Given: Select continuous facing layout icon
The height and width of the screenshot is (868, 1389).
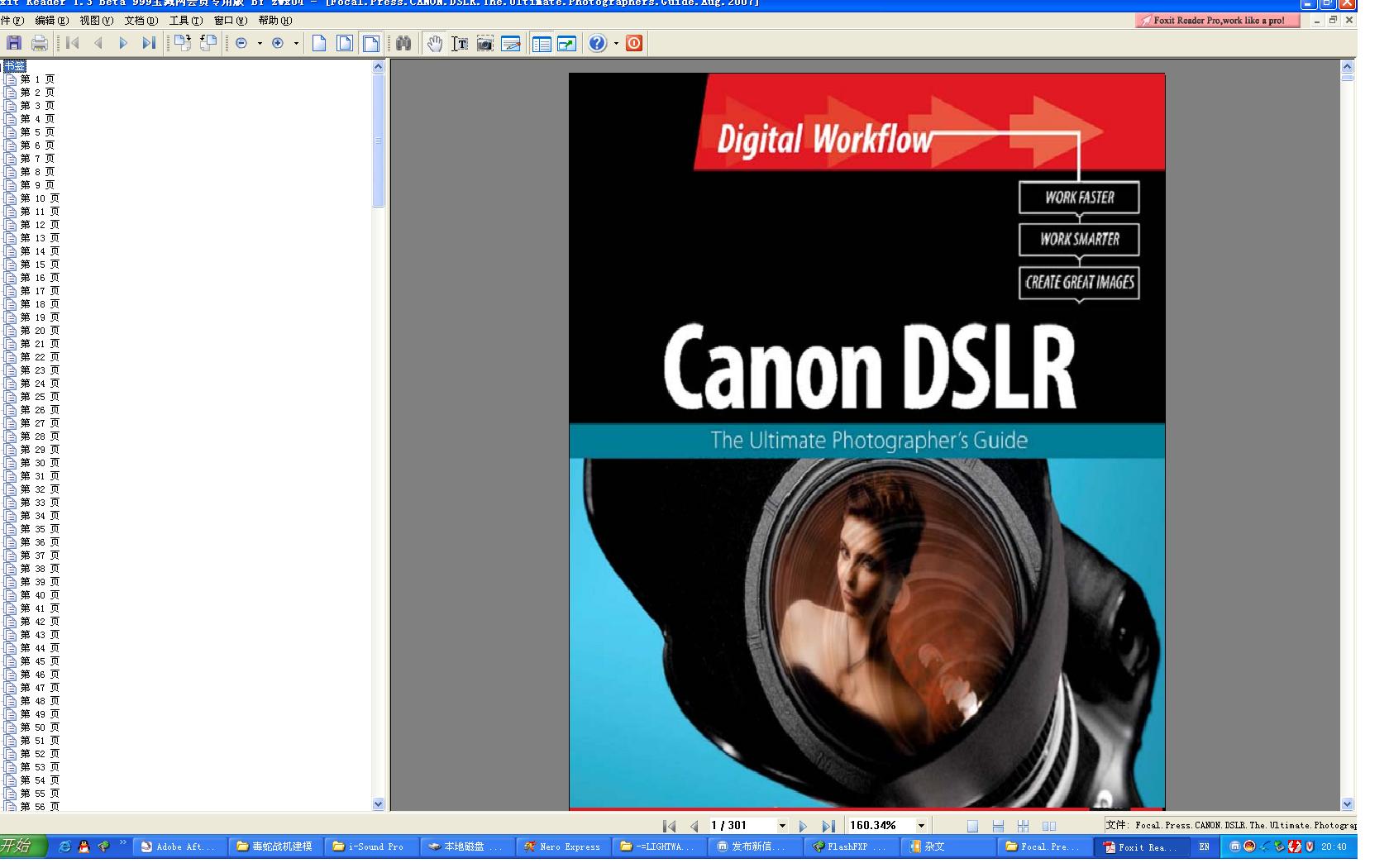Looking at the screenshot, I should [1024, 826].
